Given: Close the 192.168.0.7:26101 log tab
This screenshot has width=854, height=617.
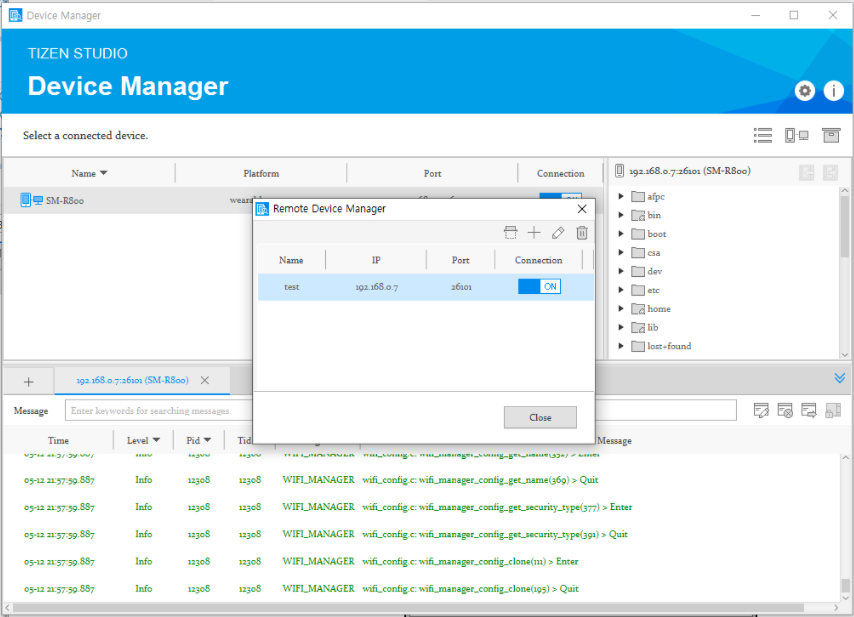Looking at the screenshot, I should pos(205,380).
